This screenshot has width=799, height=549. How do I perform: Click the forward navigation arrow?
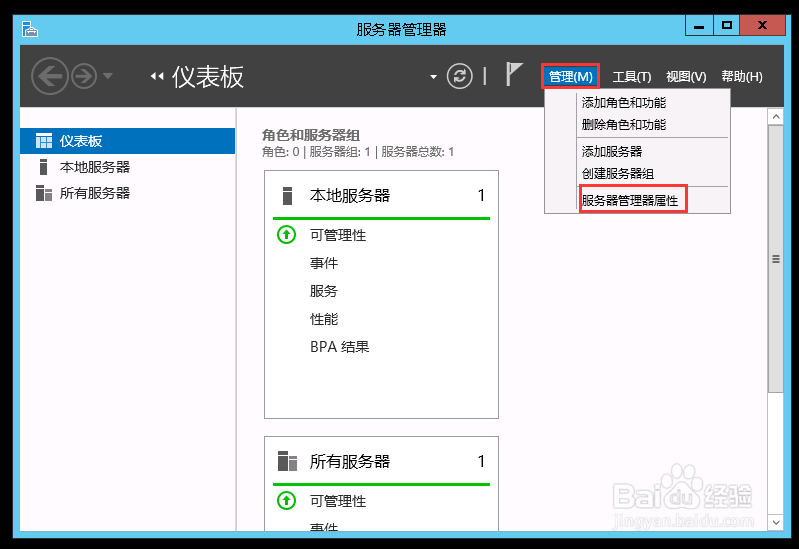(x=84, y=76)
